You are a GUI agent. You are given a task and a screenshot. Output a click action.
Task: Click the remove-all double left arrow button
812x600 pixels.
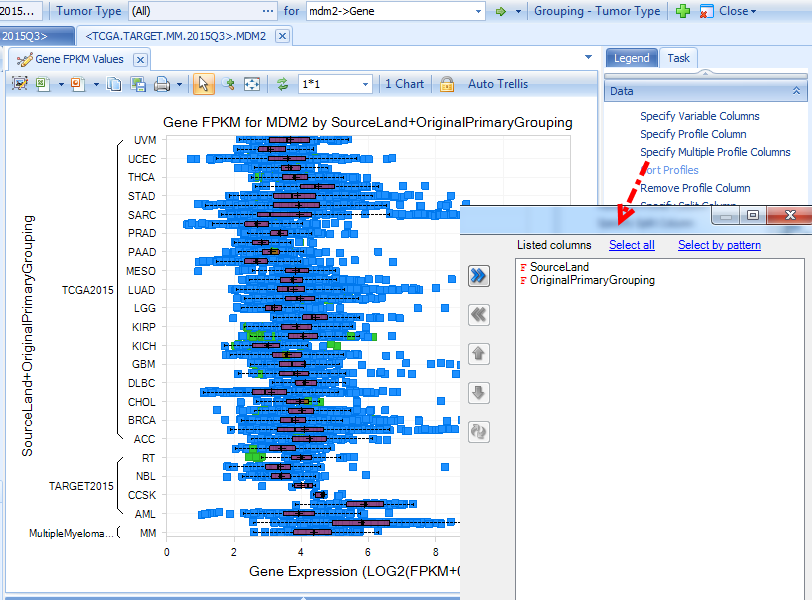(478, 315)
